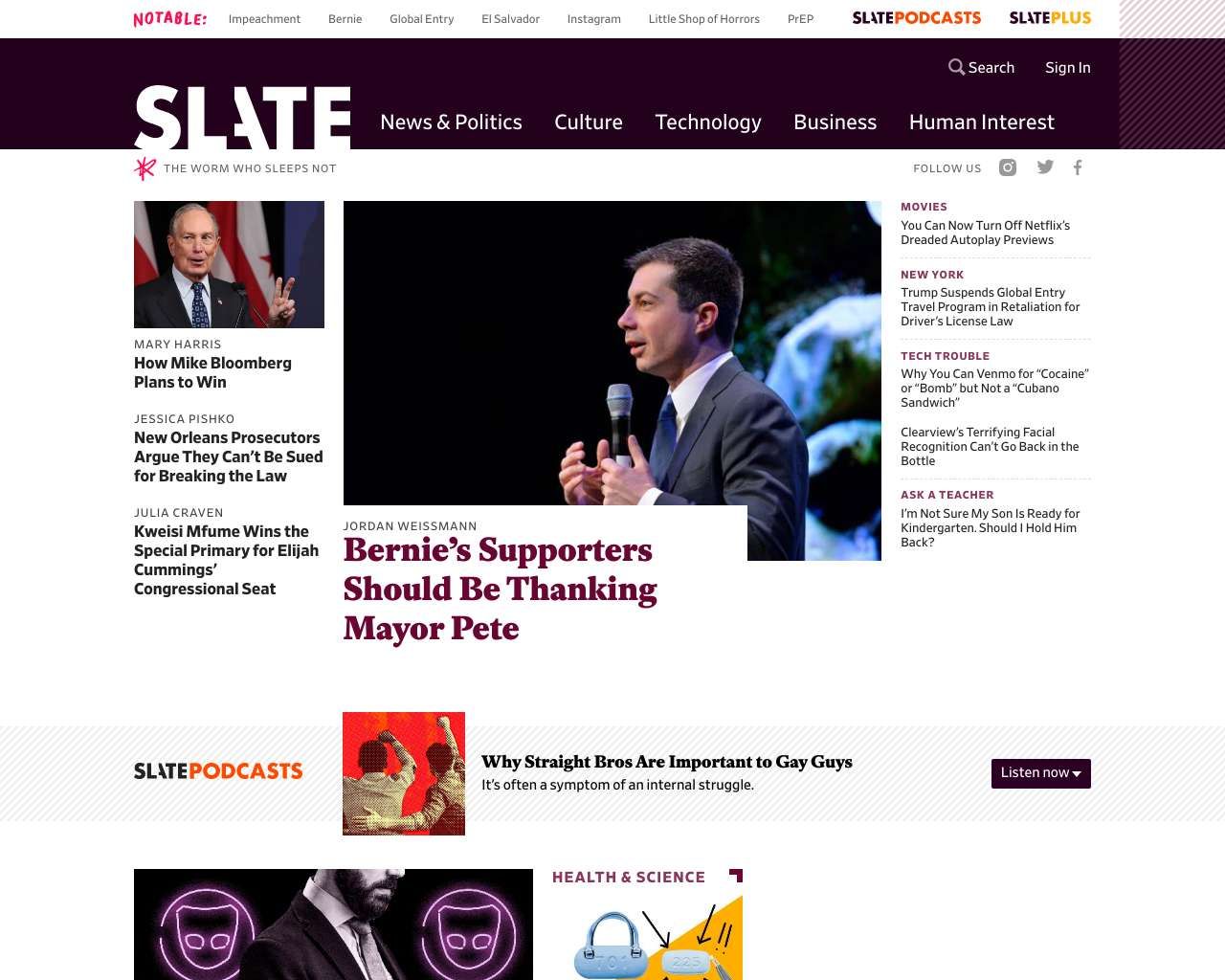The width and height of the screenshot is (1225, 980).
Task: Open the Technology section
Action: point(708,122)
